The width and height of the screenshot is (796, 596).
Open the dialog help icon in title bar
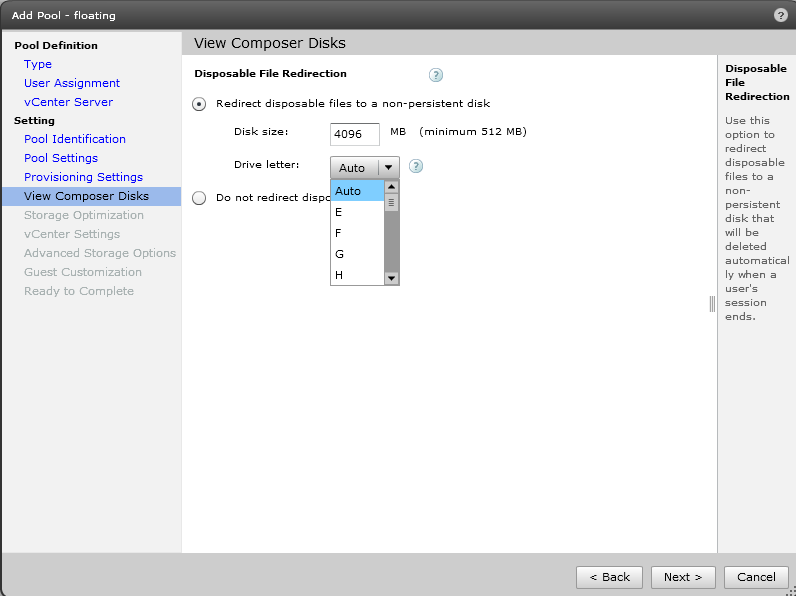[781, 15]
